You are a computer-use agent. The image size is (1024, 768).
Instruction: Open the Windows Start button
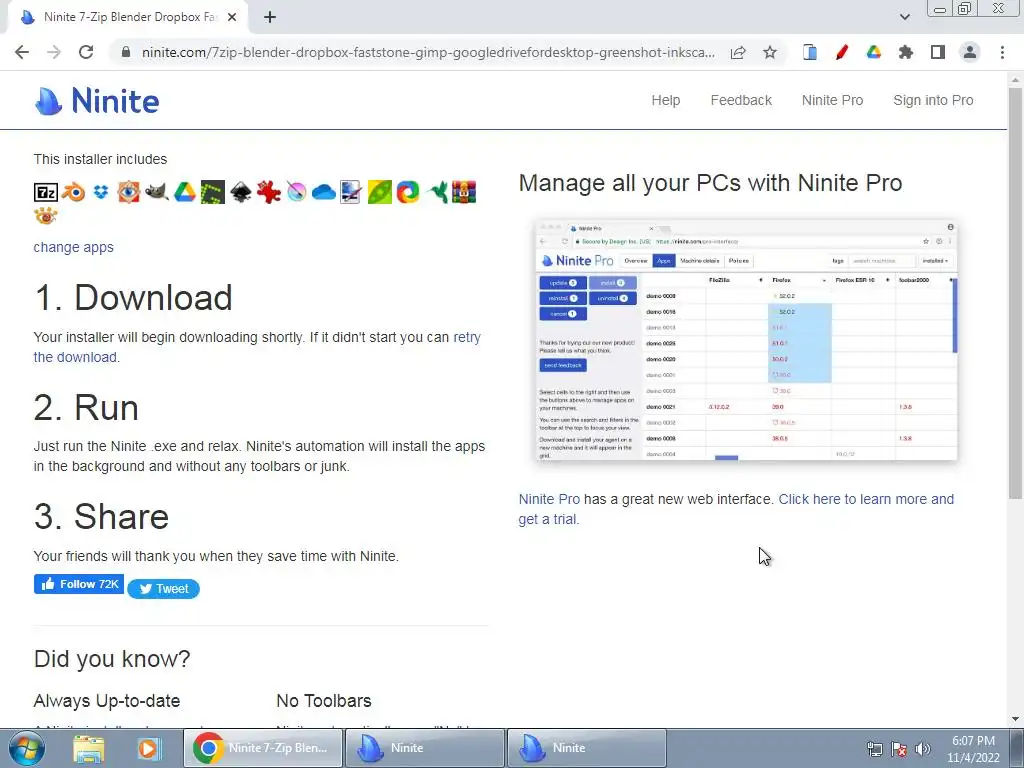coord(26,748)
